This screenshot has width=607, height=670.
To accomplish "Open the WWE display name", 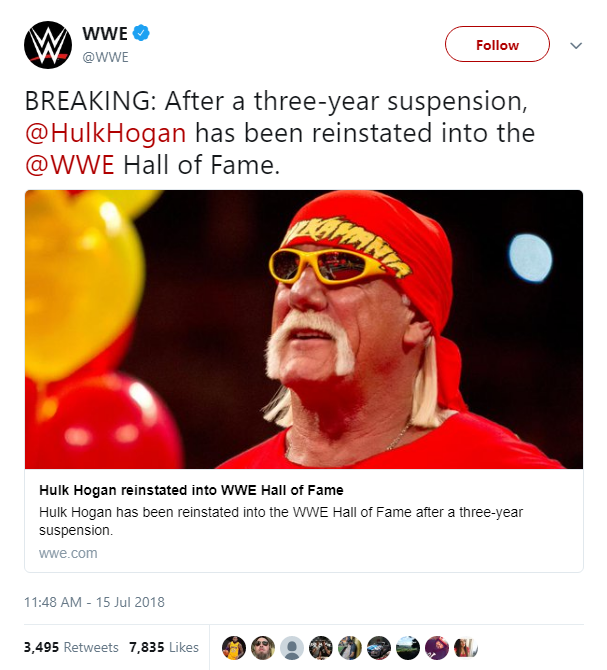I will [105, 33].
